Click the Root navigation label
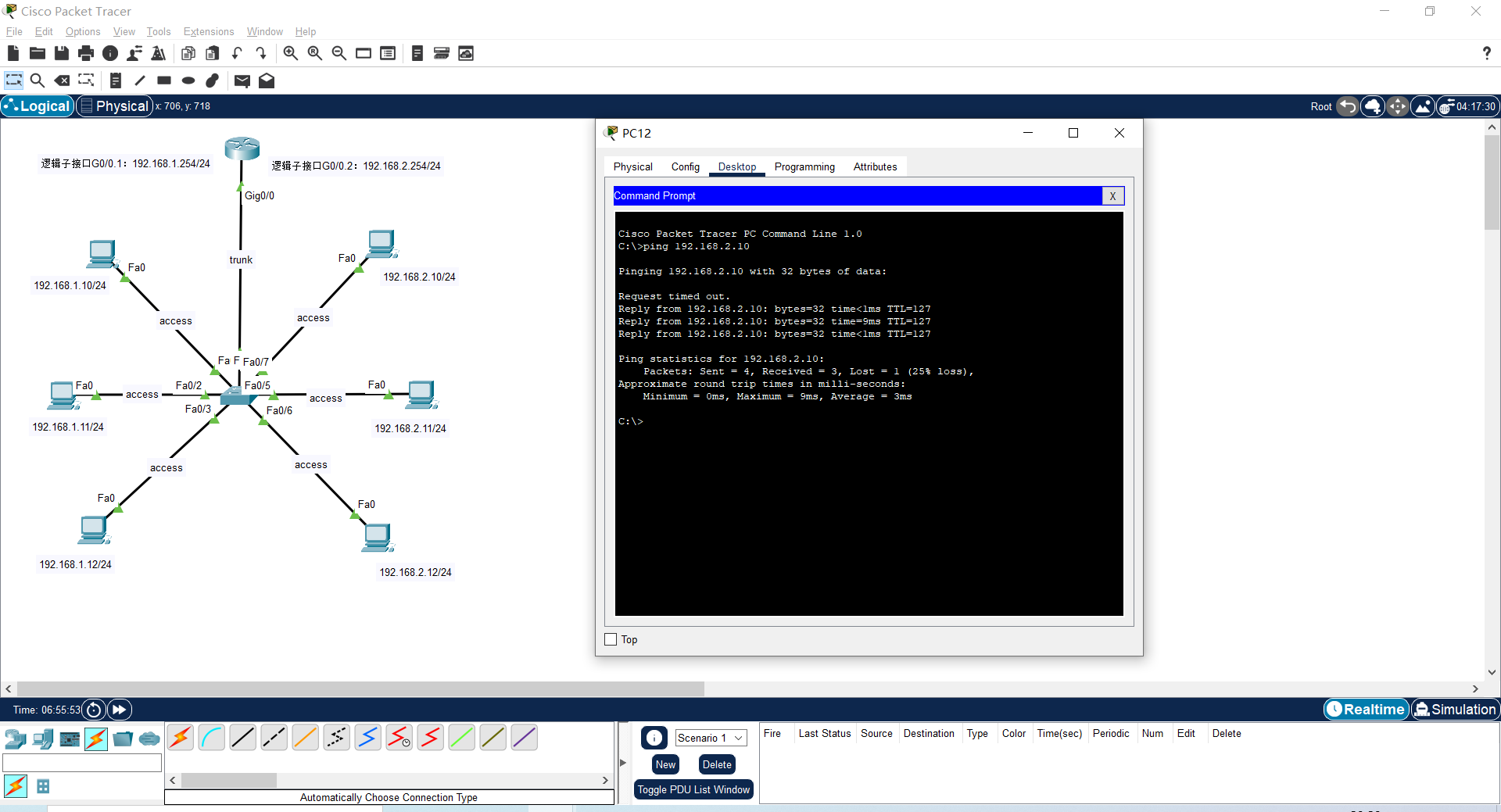This screenshot has height=812, width=1501. click(x=1321, y=106)
